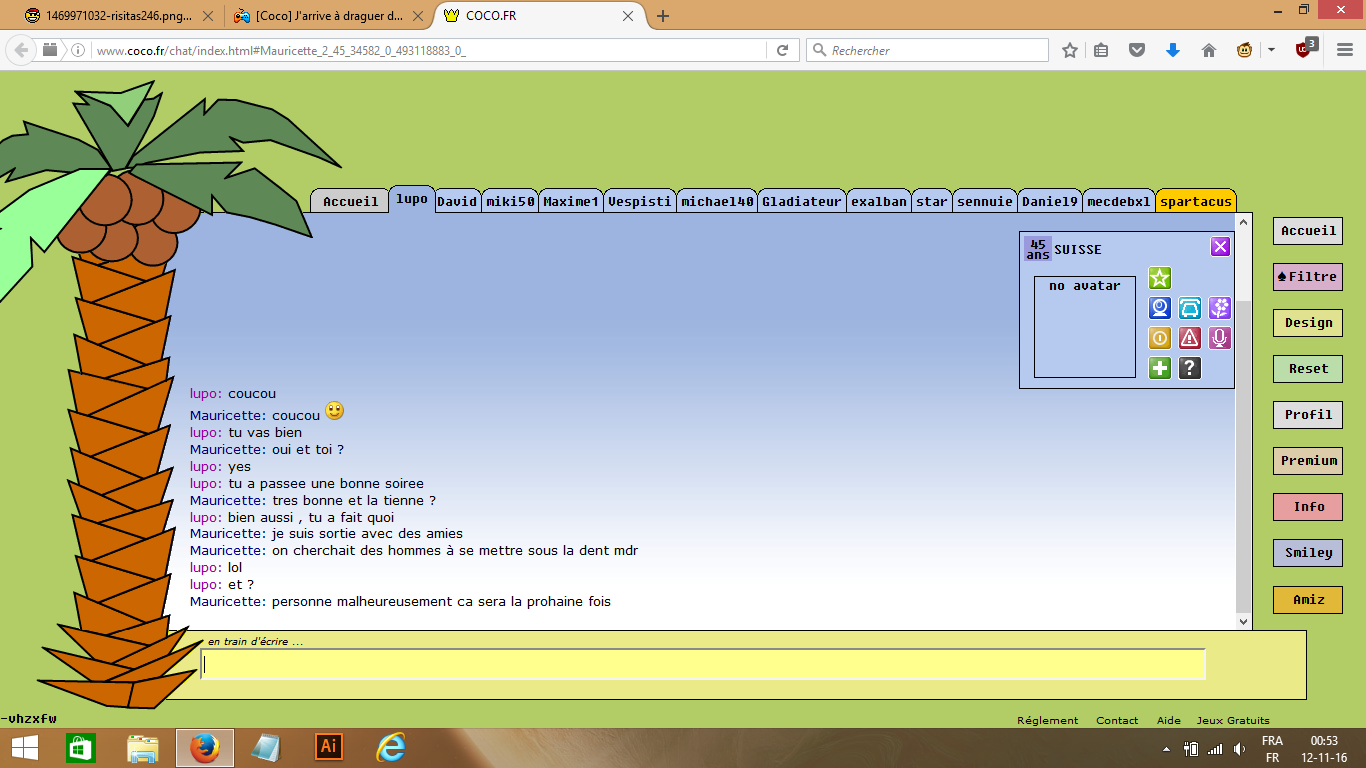Viewport: 1366px width, 768px height.
Task: Open a new browser tab with plus
Action: click(x=663, y=16)
